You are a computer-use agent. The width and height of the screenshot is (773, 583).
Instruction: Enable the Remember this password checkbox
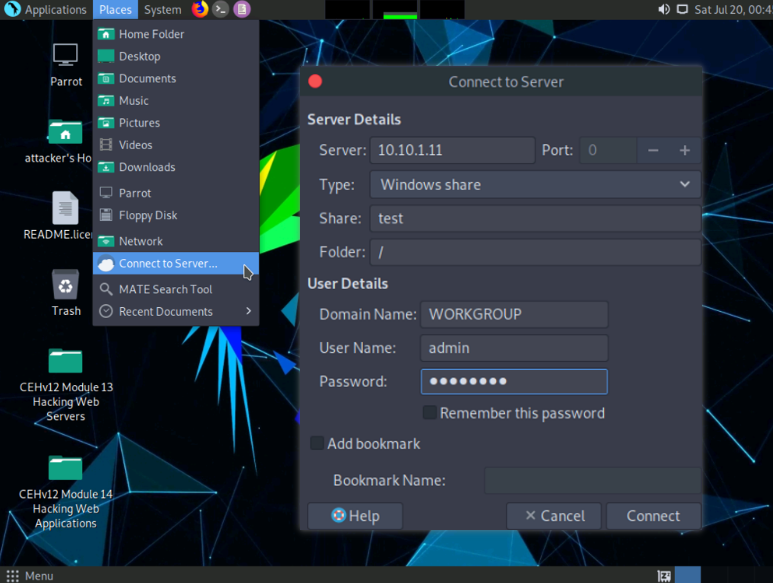[x=429, y=413]
